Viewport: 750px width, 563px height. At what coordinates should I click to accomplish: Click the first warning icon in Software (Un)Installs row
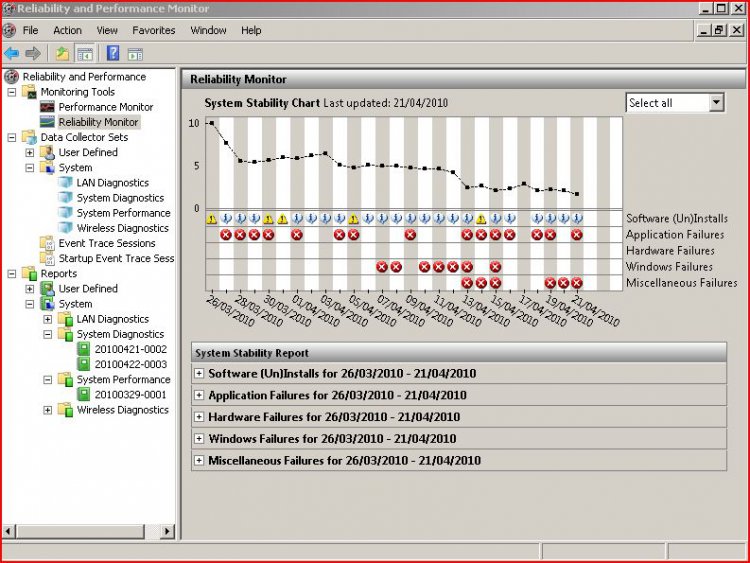pyautogui.click(x=211, y=219)
